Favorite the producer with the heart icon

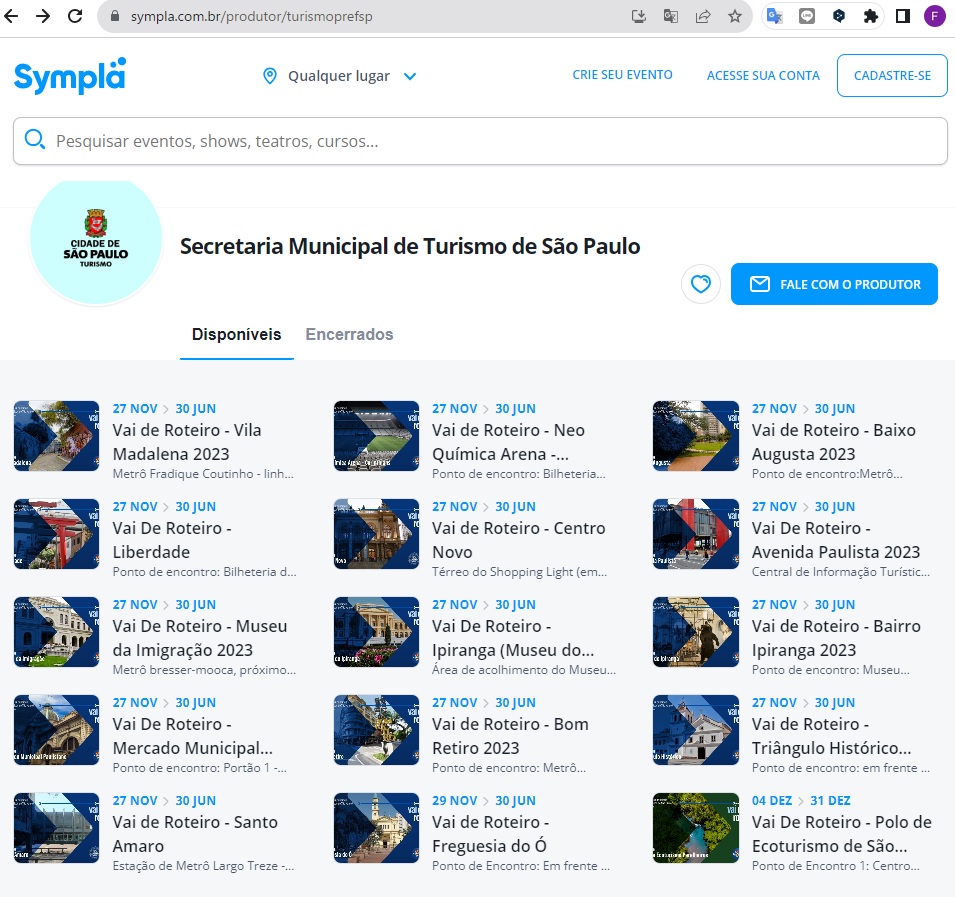pos(700,284)
